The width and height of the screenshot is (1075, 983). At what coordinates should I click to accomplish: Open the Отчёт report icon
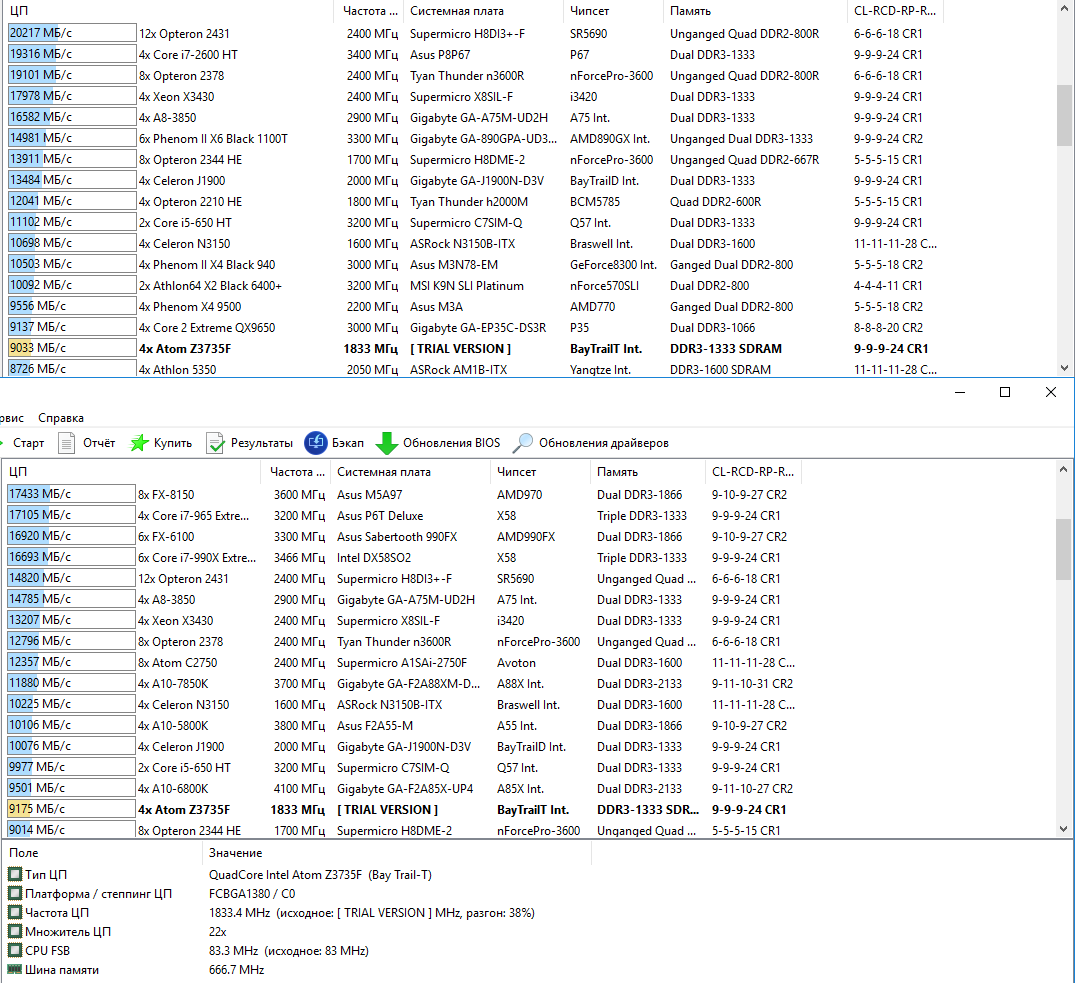tap(67, 443)
